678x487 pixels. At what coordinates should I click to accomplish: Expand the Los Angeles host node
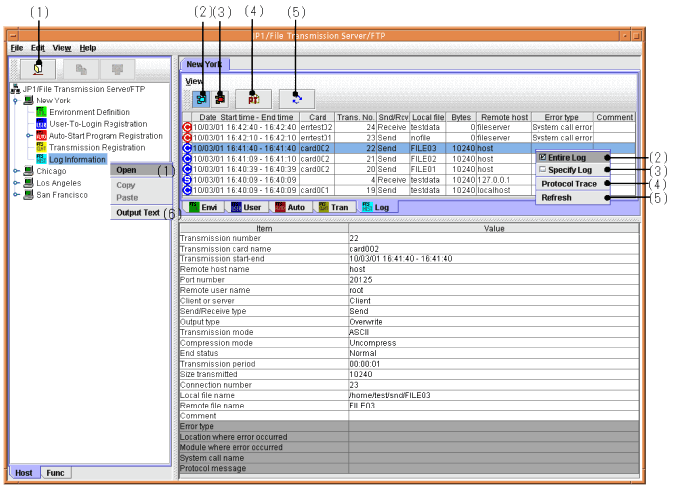[x=15, y=183]
